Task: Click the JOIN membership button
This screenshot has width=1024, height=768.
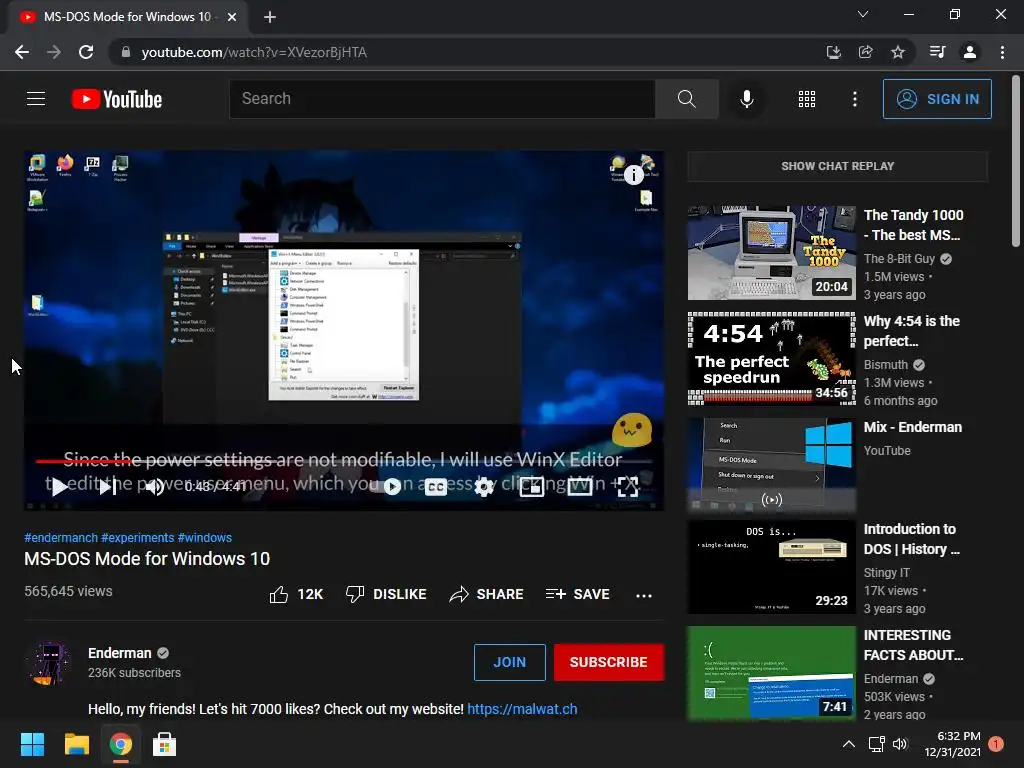Action: [x=509, y=662]
